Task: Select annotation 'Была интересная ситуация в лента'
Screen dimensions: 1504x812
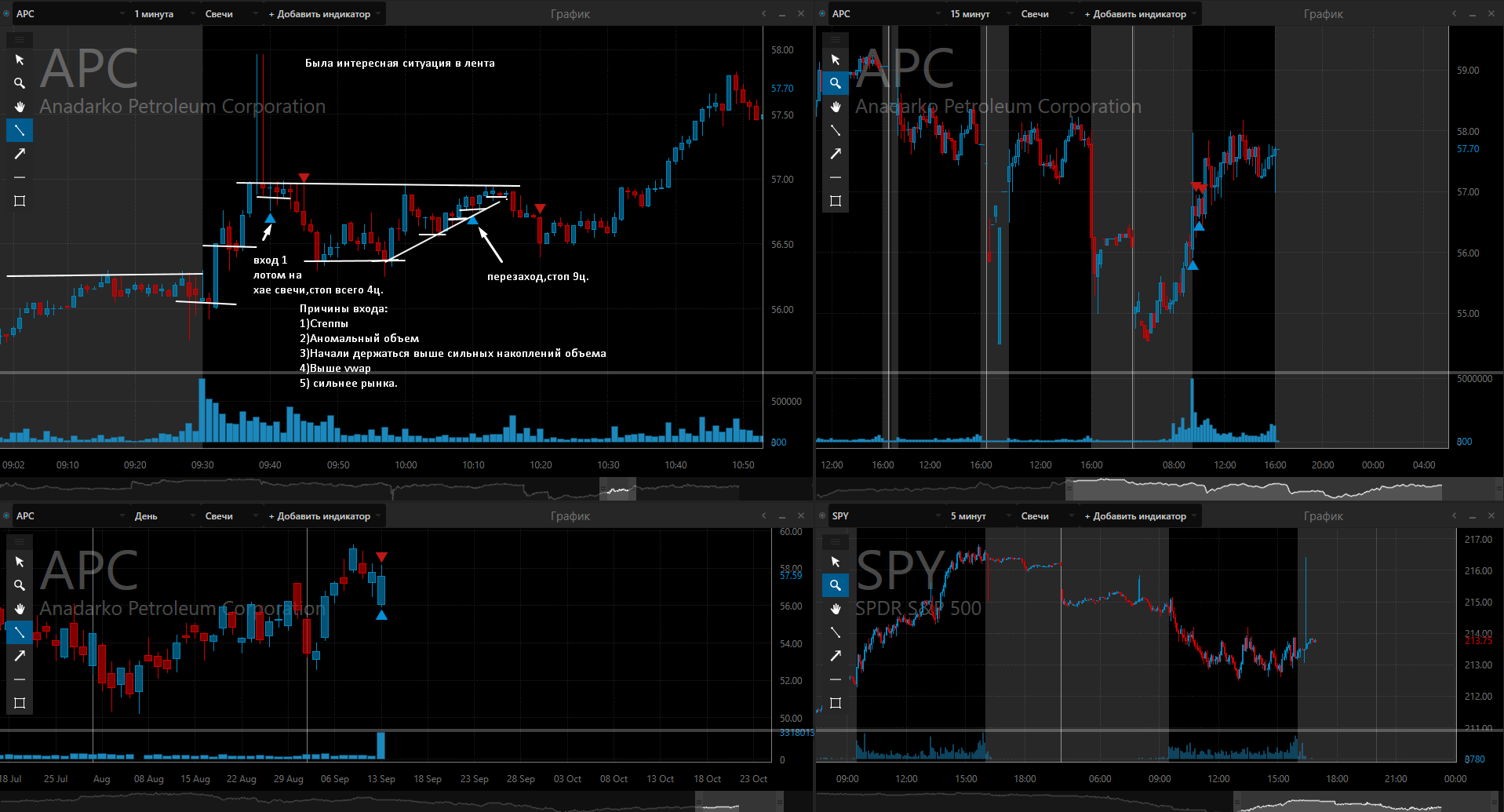Action: pos(400,63)
